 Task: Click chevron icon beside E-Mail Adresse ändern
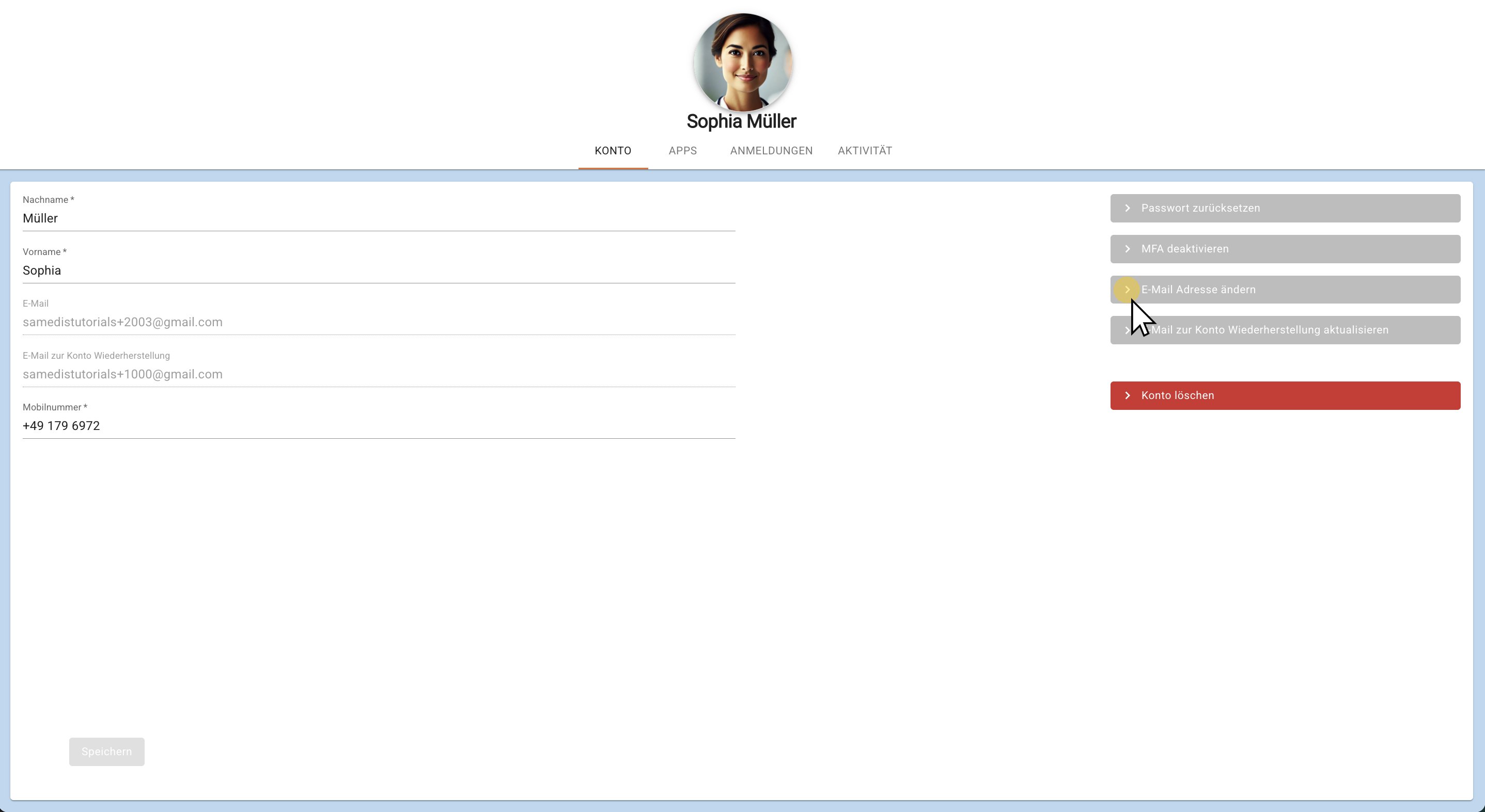[x=1128, y=289]
